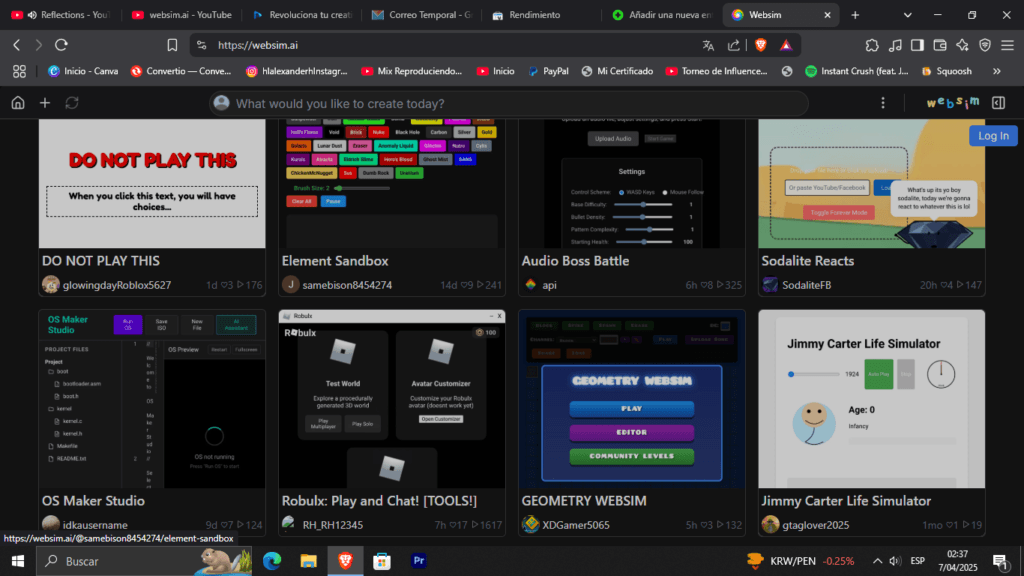Click the Log In button
The width and height of the screenshot is (1024, 576).
pos(992,135)
